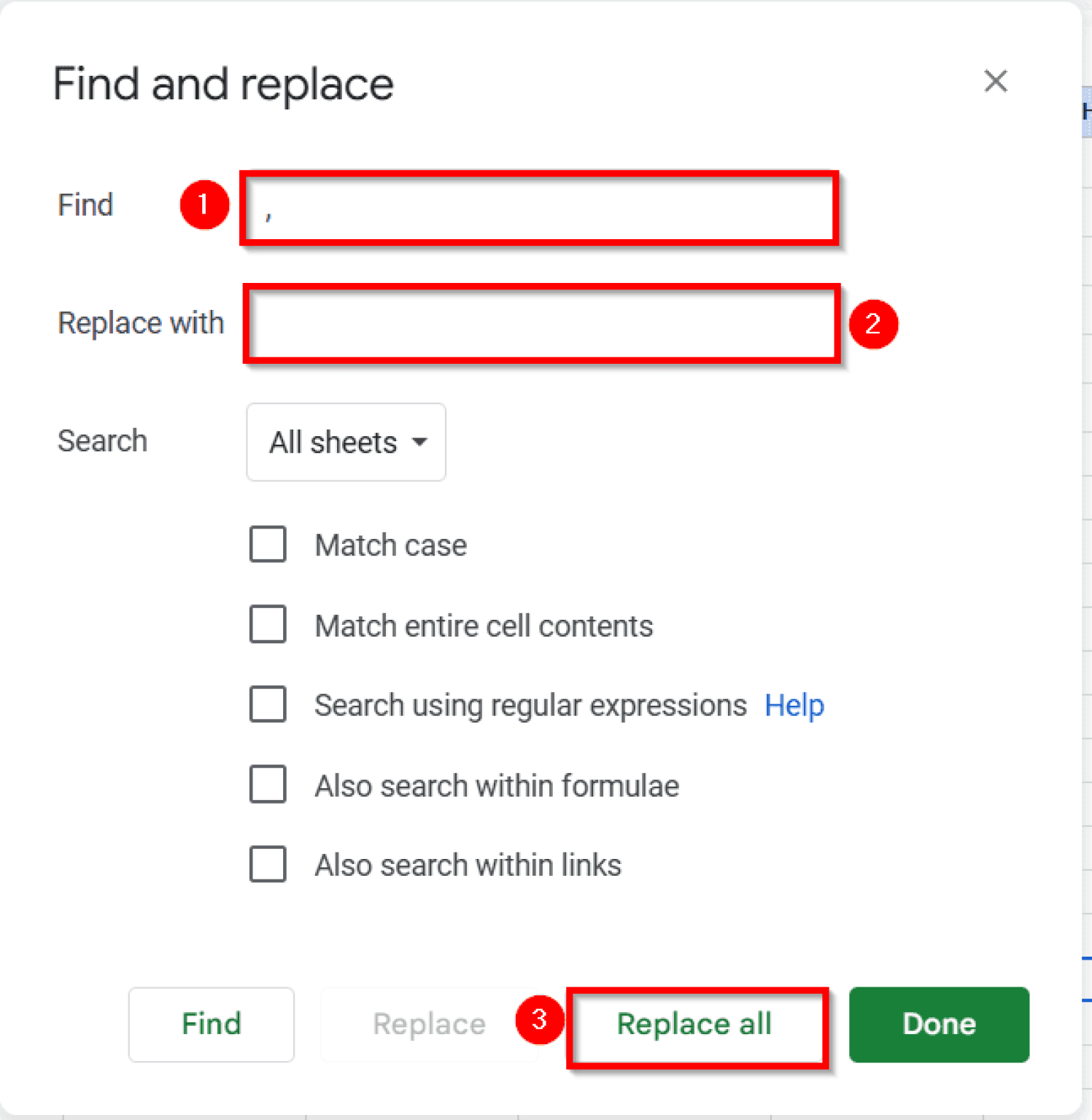This screenshot has height=1120, width=1092.
Task: Click the Find and replace dialog title
Action: click(x=222, y=83)
